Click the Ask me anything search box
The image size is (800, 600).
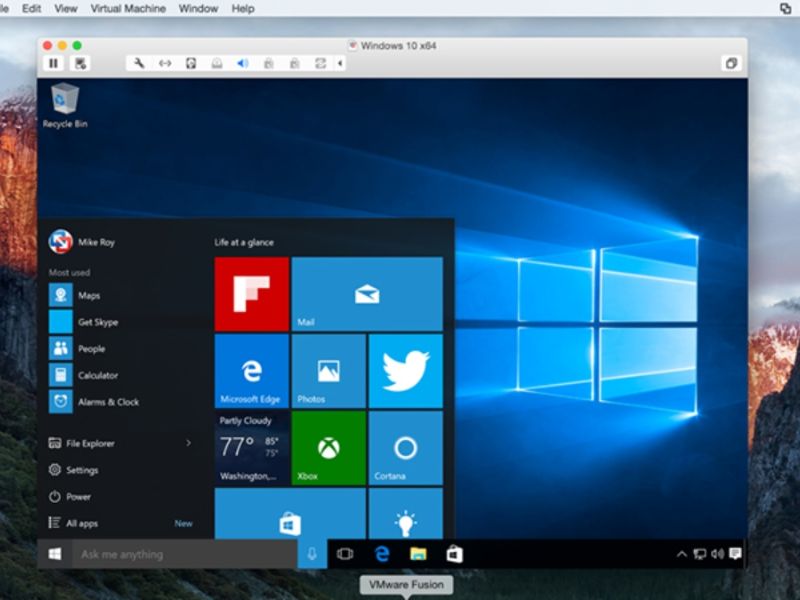(185, 554)
